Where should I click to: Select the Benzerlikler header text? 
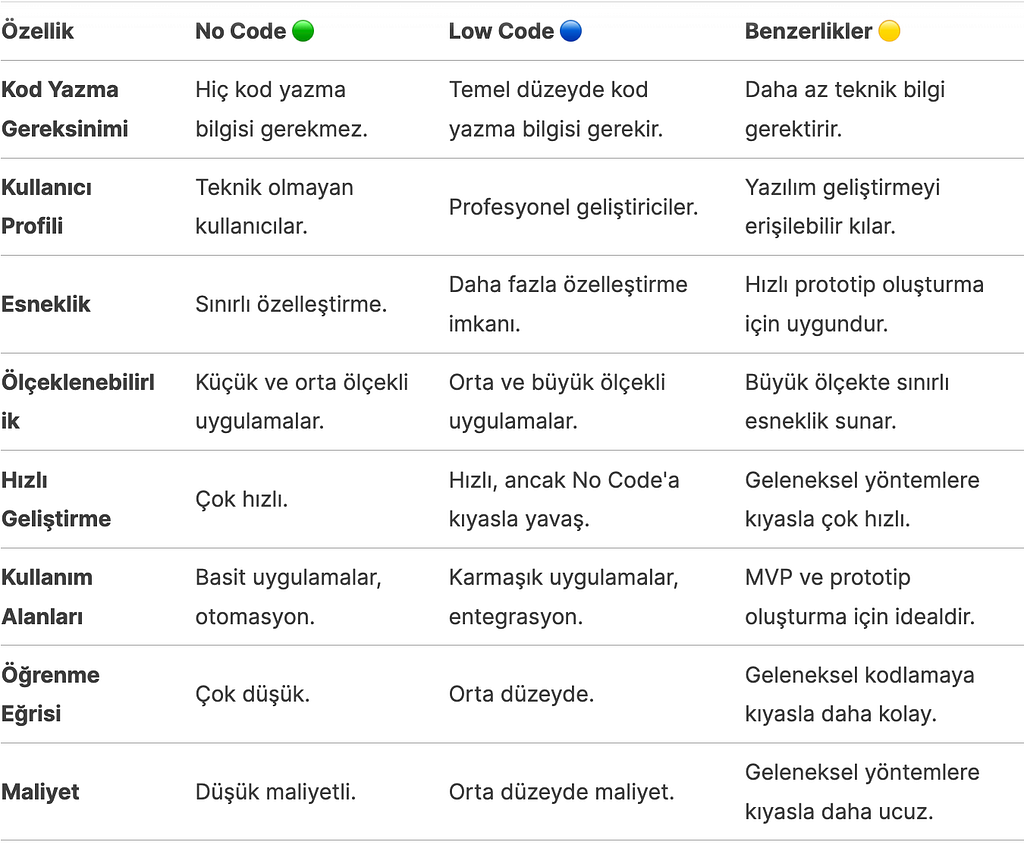tap(808, 31)
